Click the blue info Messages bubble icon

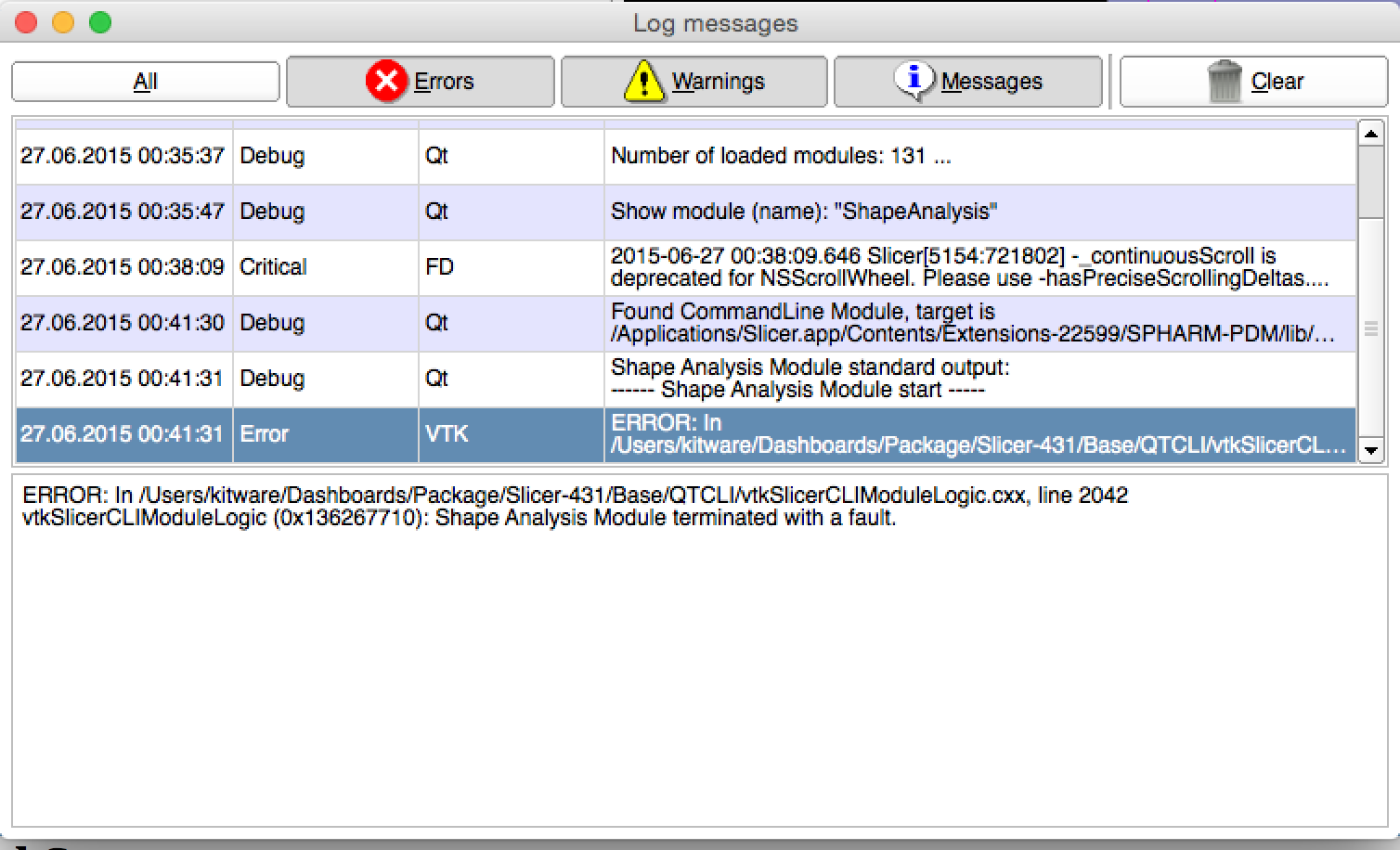pyautogui.click(x=914, y=82)
